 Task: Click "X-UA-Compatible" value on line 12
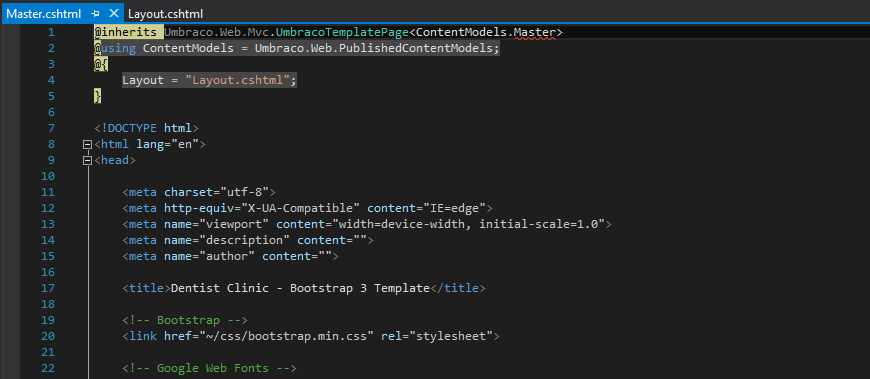click(x=300, y=208)
